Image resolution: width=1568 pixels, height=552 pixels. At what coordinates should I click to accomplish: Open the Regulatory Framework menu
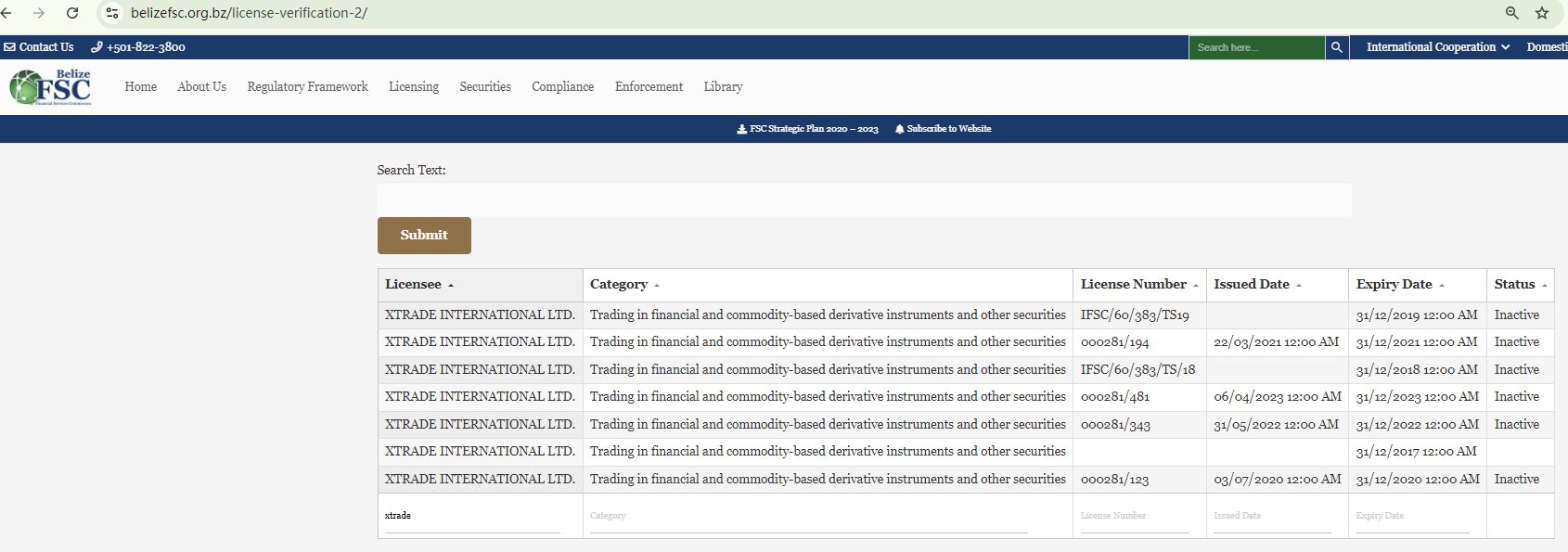(307, 87)
